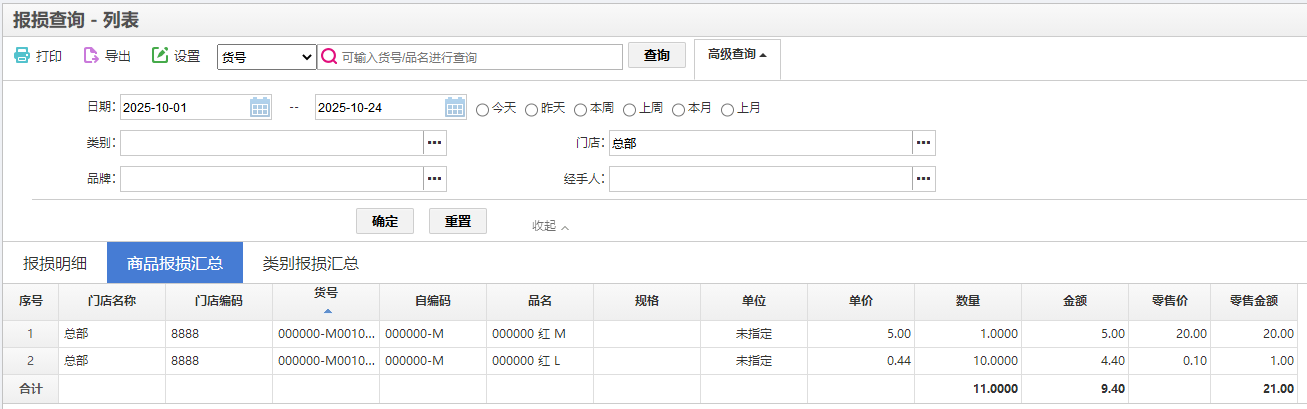Screen dimensions: 1307x409
Task: Click the 确定 confirm button
Action: [x=385, y=221]
